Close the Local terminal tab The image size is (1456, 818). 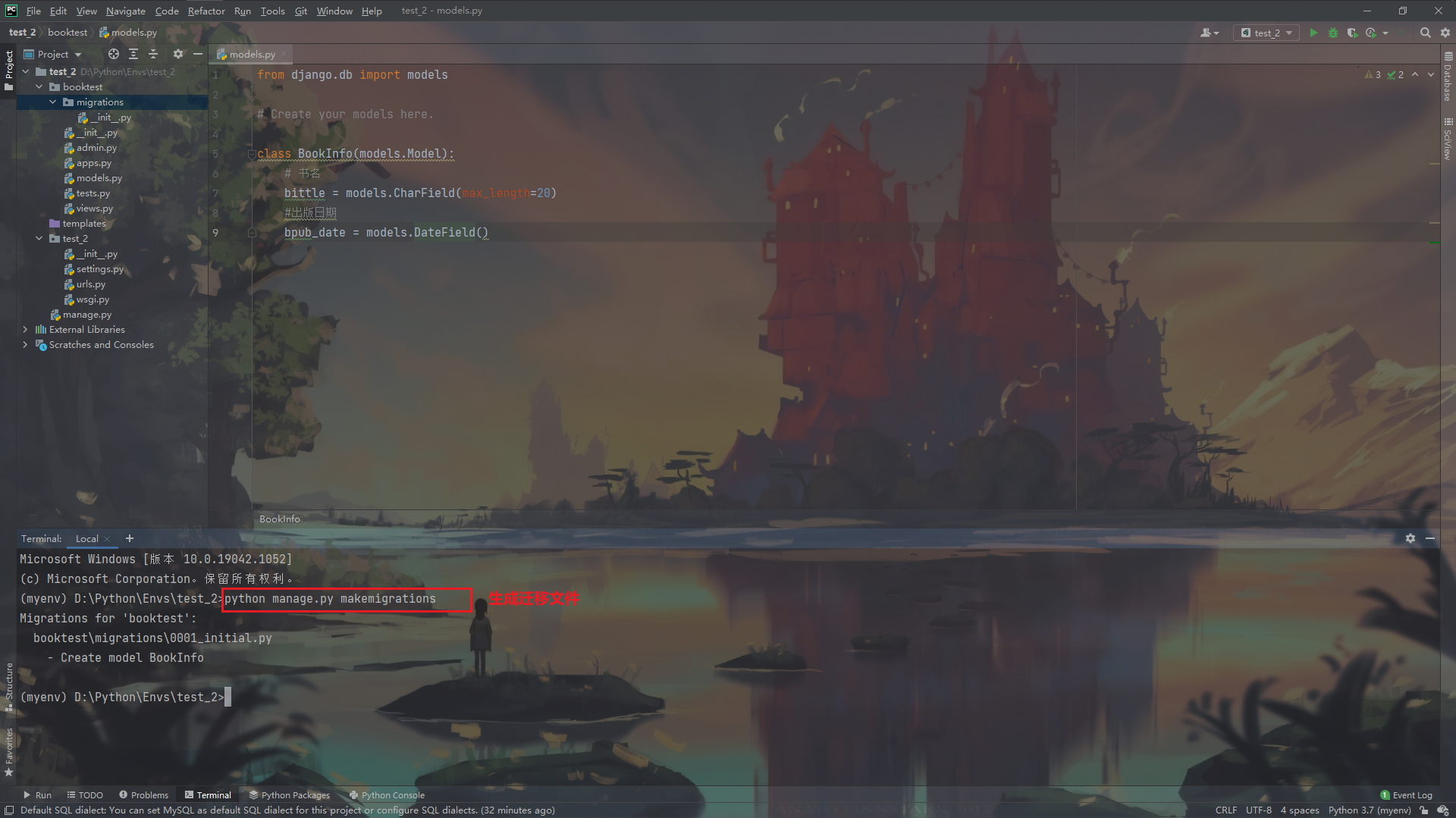[107, 538]
